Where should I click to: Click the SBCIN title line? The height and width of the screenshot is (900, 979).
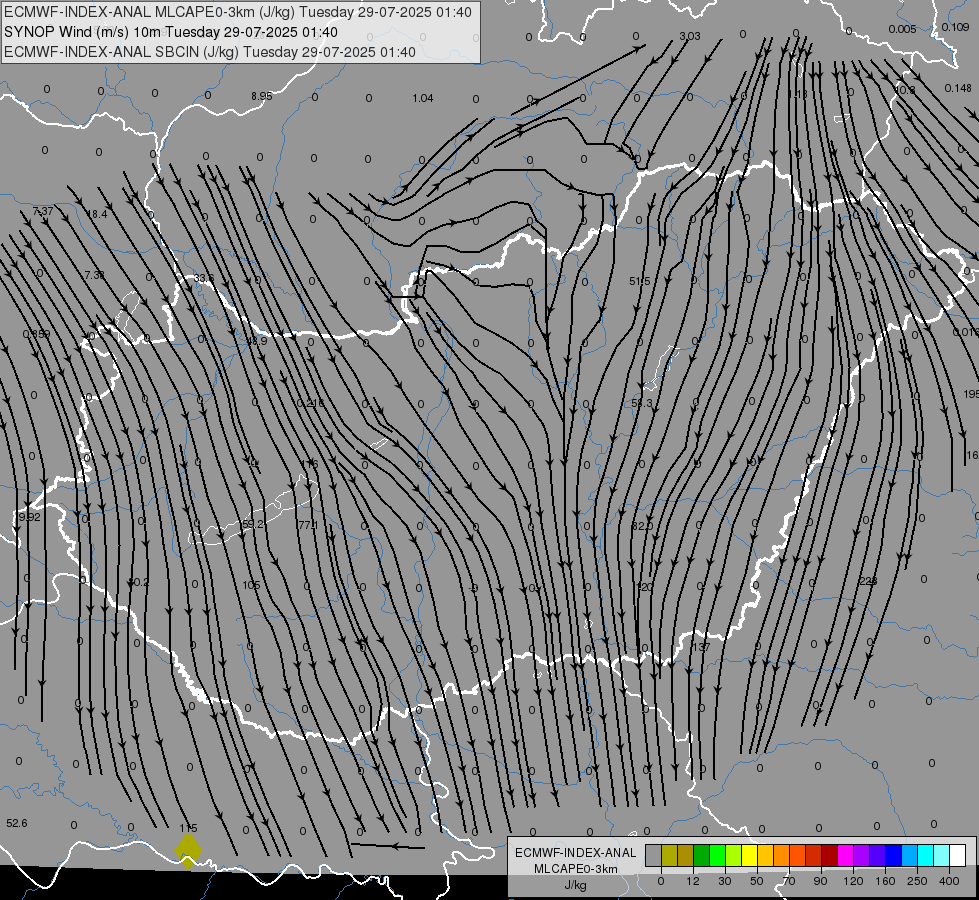210,52
